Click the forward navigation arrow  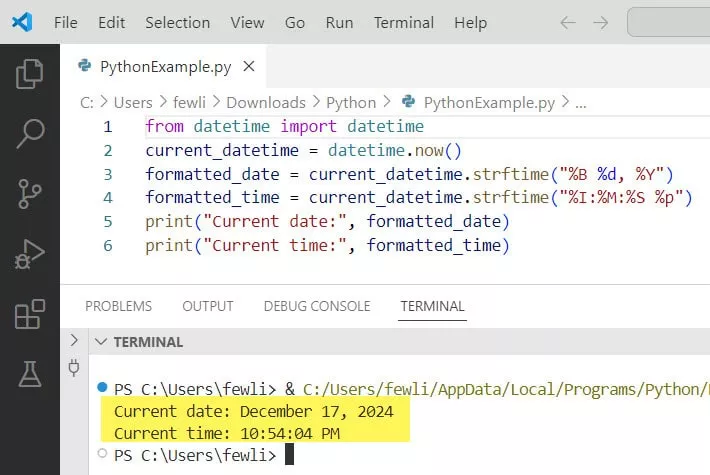pos(600,22)
